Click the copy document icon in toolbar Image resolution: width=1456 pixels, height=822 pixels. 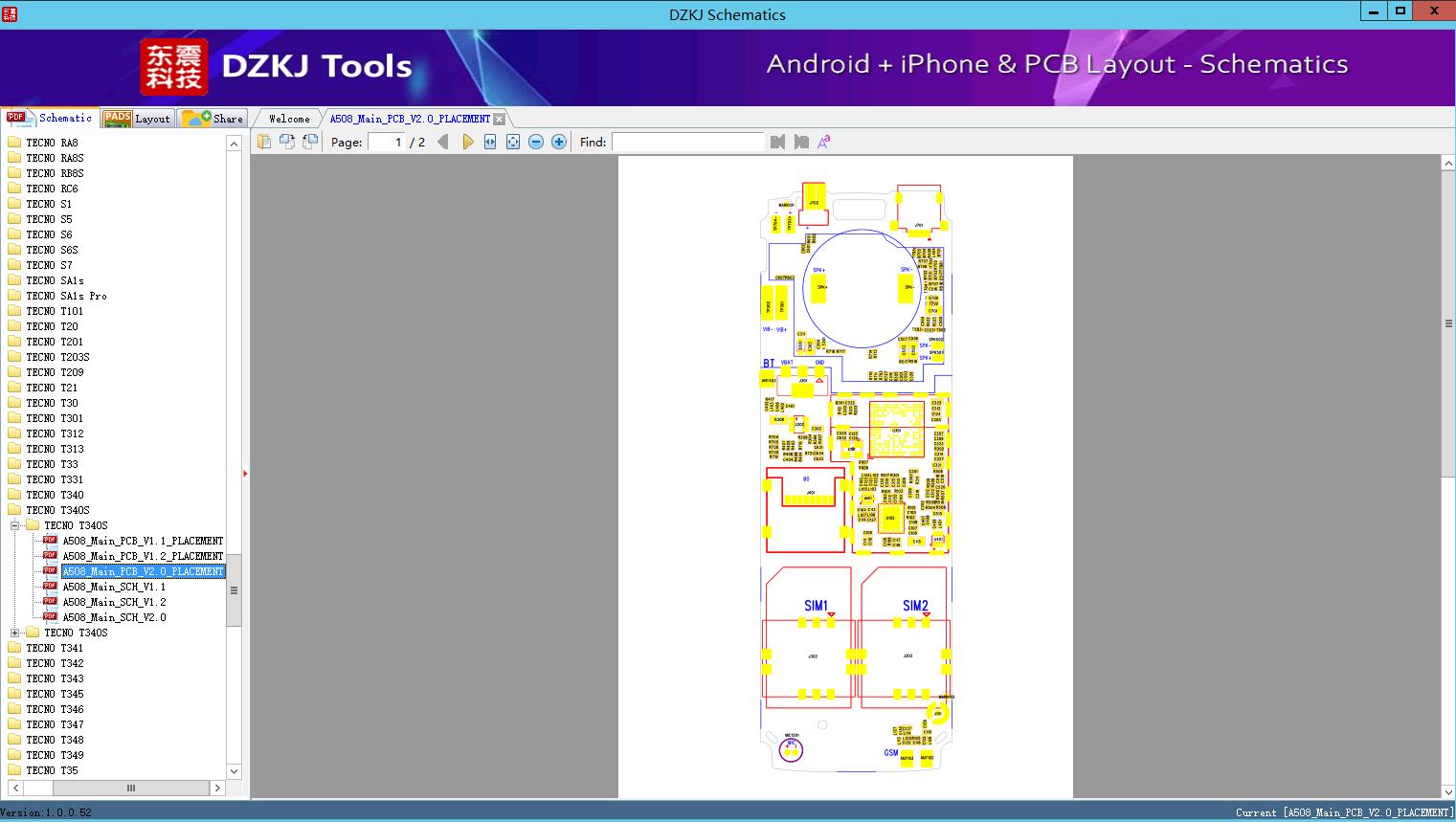[264, 142]
